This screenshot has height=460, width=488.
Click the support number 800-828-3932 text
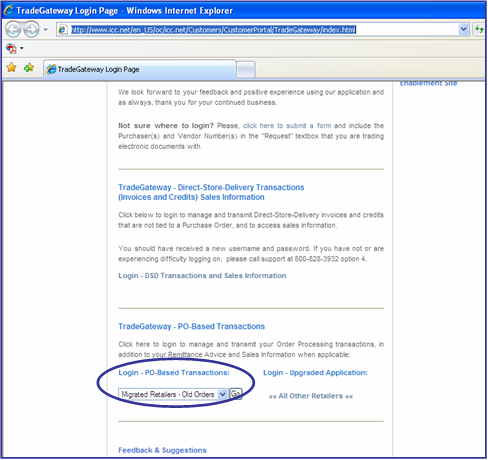316,259
